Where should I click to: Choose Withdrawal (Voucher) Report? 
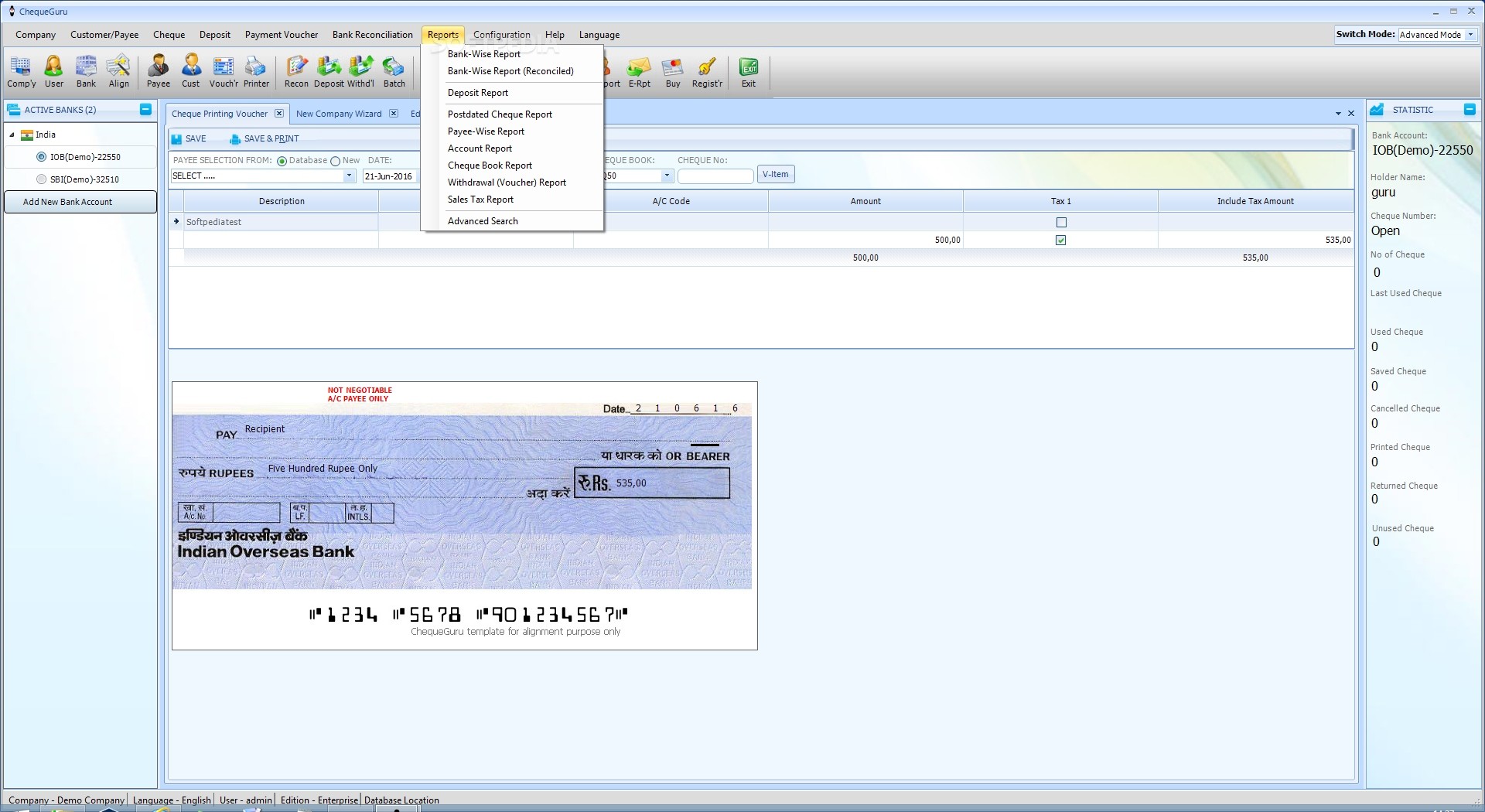[x=507, y=183]
